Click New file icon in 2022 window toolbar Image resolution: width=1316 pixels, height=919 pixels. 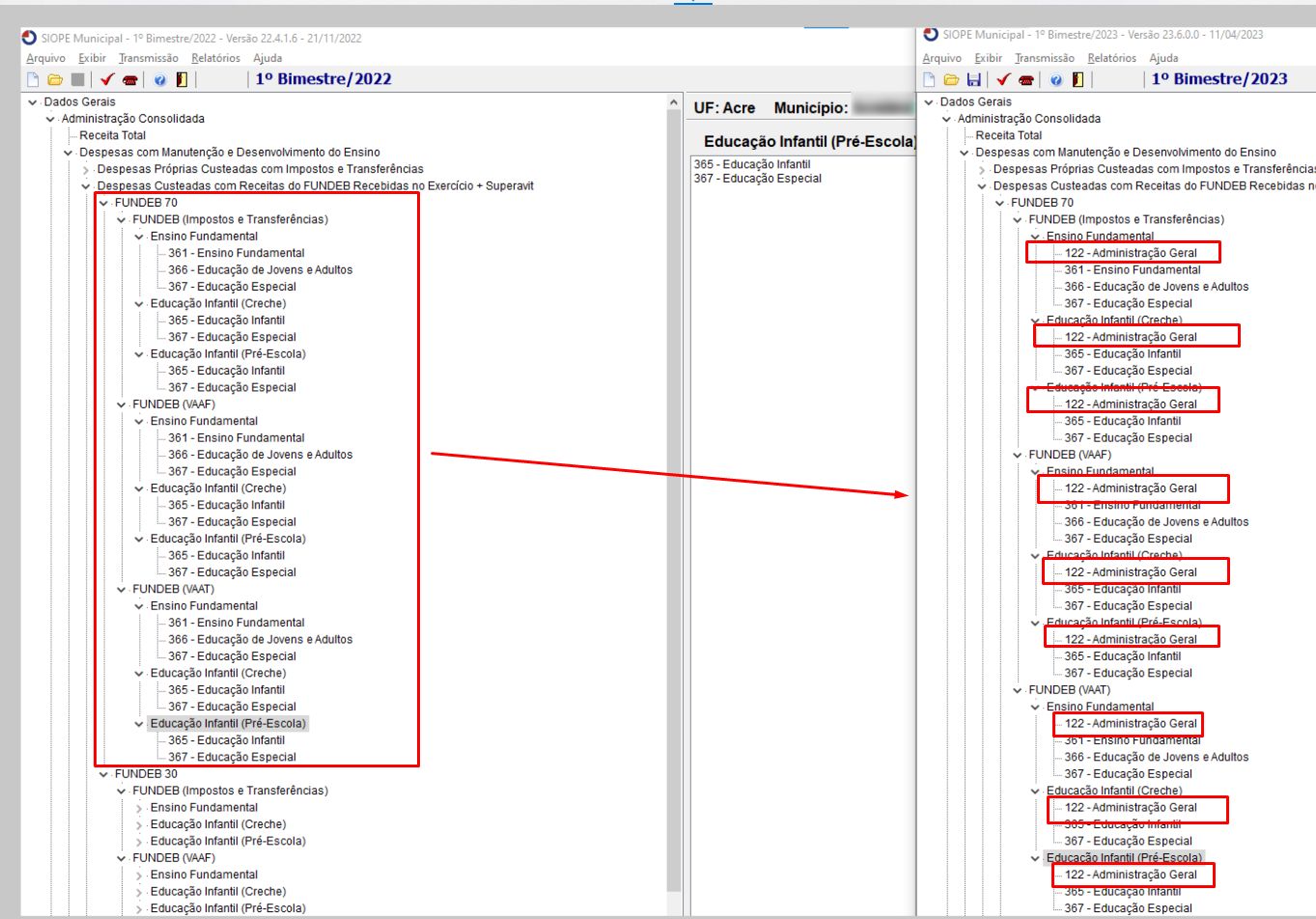point(33,80)
